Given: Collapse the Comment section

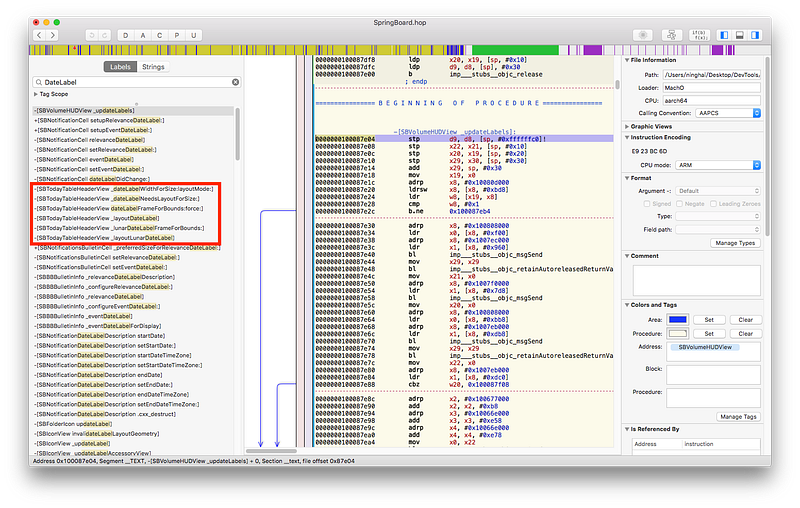Looking at the screenshot, I should [x=627, y=256].
